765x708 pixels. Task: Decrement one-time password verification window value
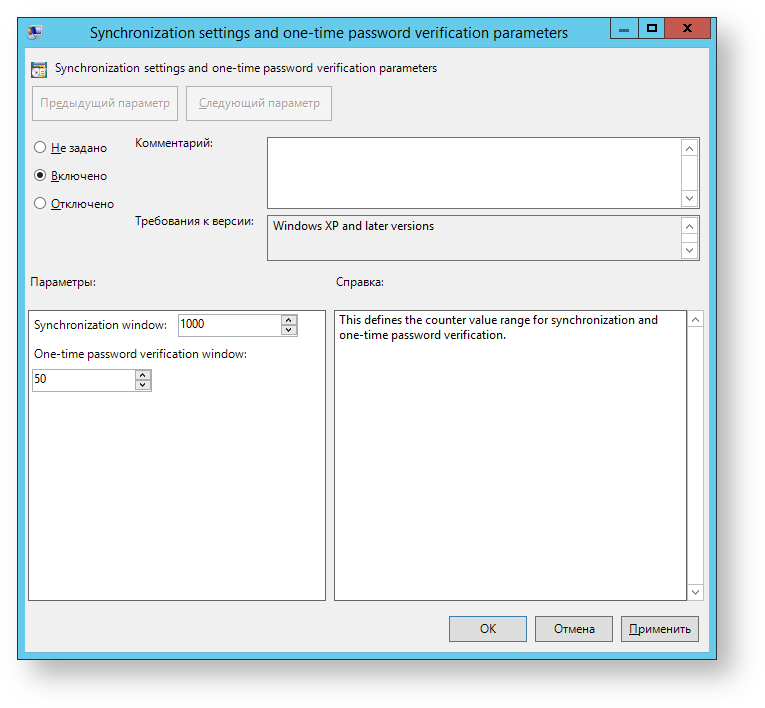click(x=142, y=385)
